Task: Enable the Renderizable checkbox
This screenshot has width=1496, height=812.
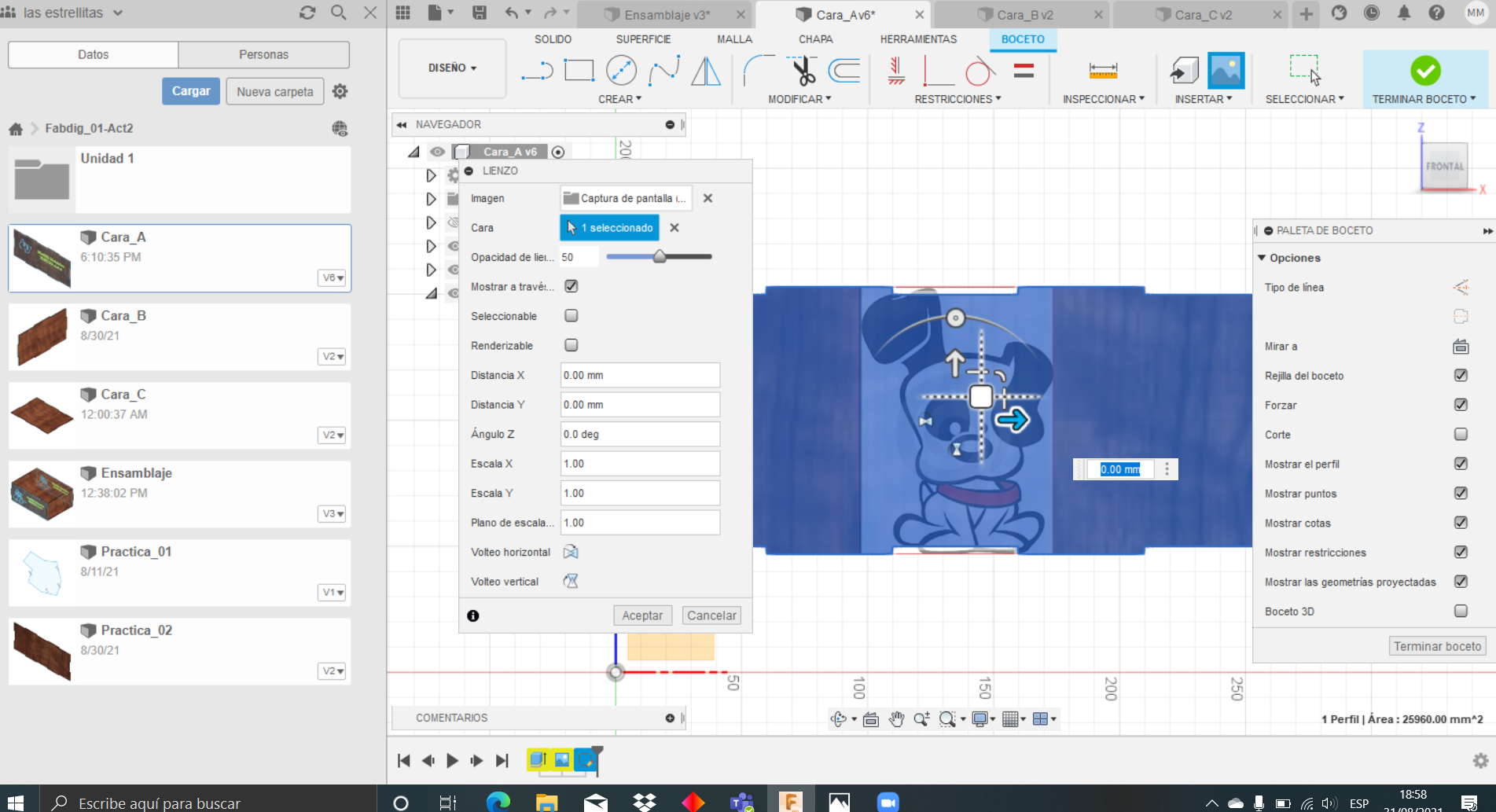Action: click(x=572, y=345)
